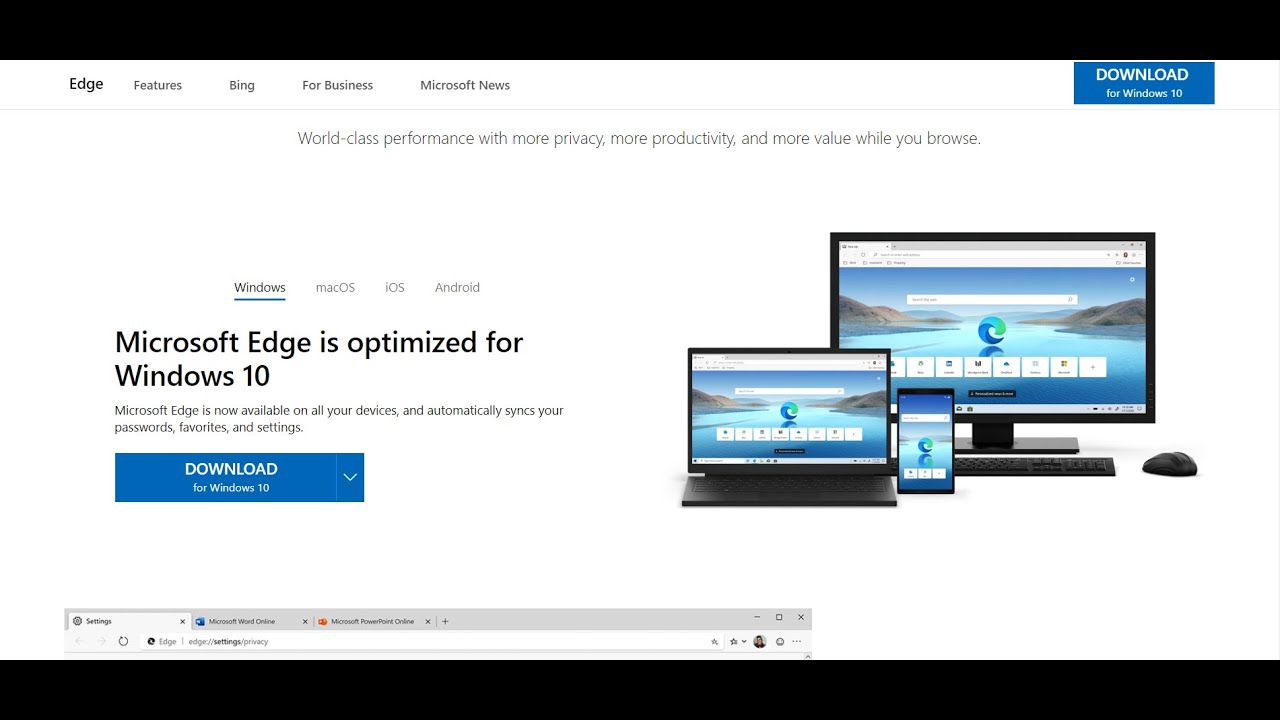The height and width of the screenshot is (720, 1280).
Task: Open the Settings and more ellipsis menu
Action: tap(796, 640)
